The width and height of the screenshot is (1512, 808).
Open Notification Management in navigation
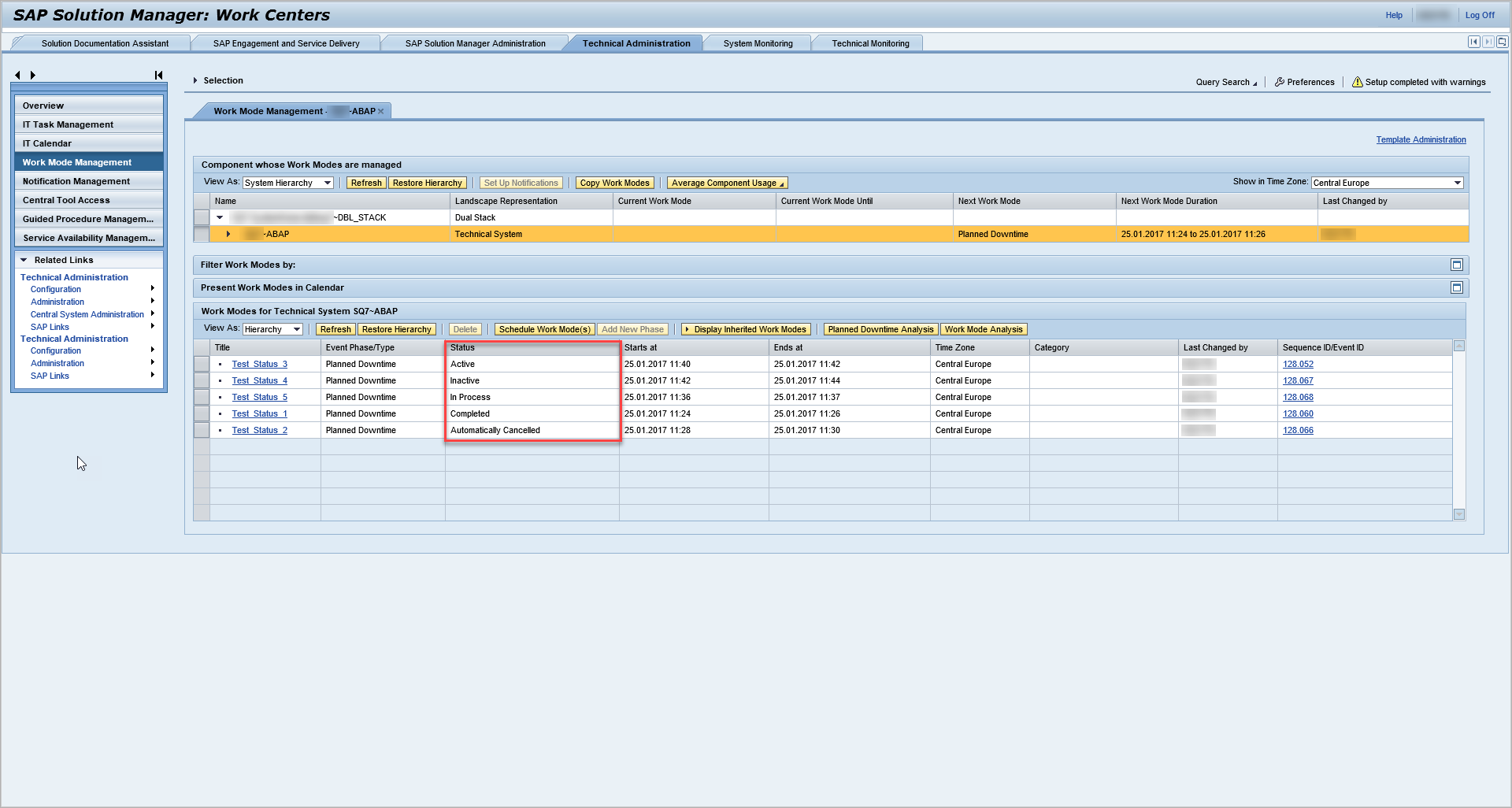[x=89, y=181]
